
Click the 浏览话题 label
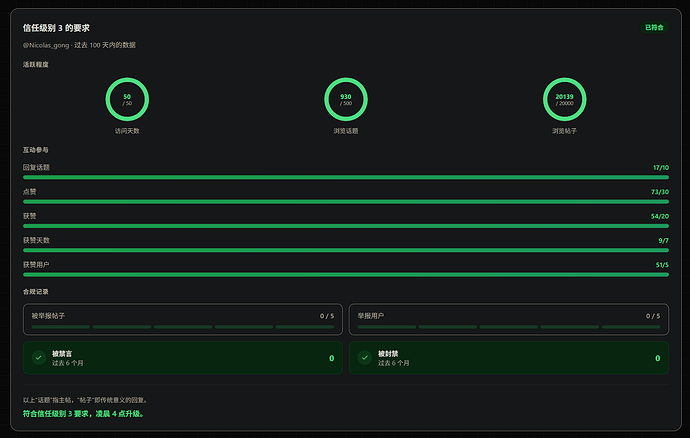pyautogui.click(x=346, y=131)
